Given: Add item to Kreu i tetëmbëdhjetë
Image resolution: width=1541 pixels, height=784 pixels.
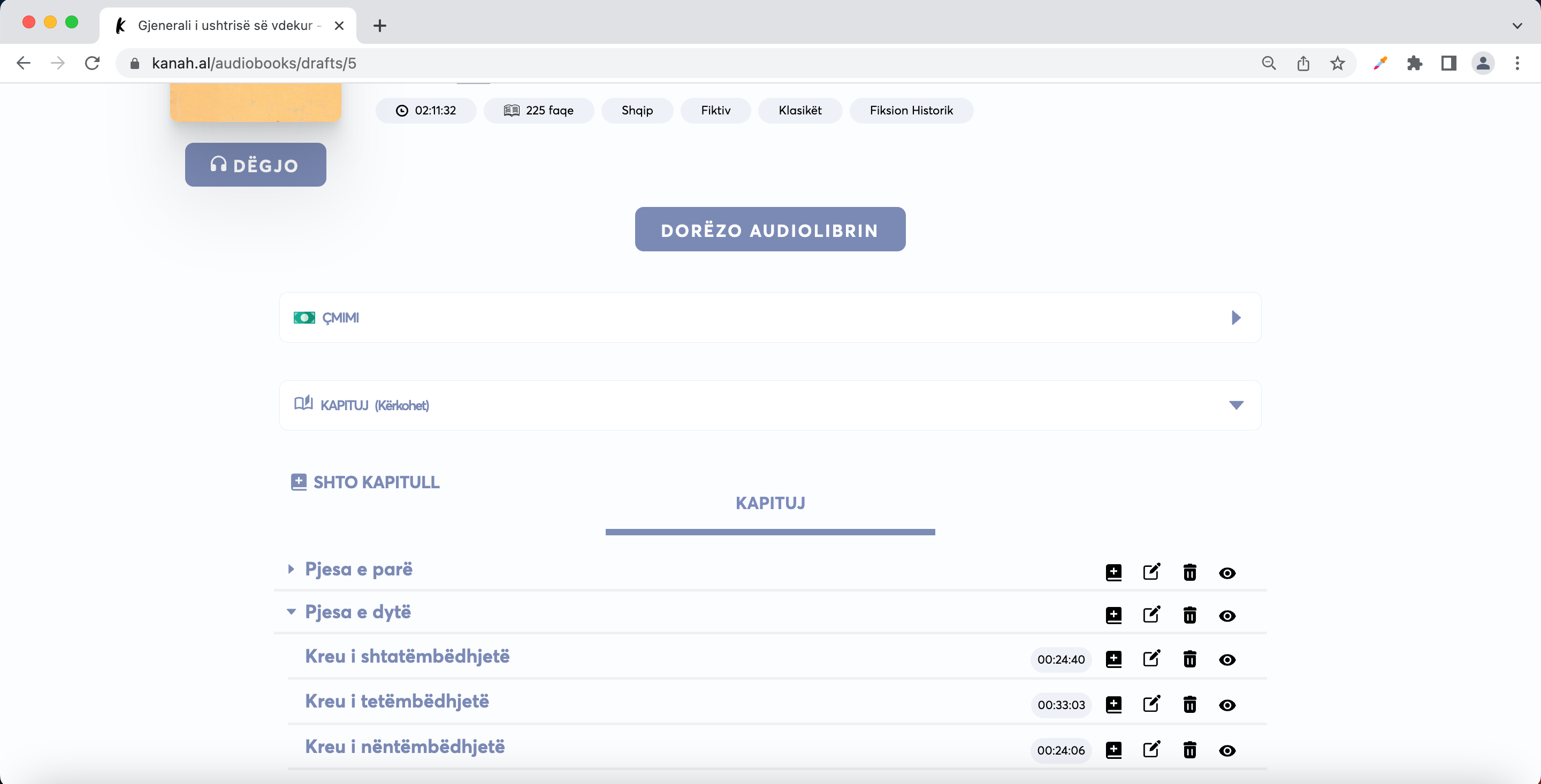Looking at the screenshot, I should [1113, 704].
